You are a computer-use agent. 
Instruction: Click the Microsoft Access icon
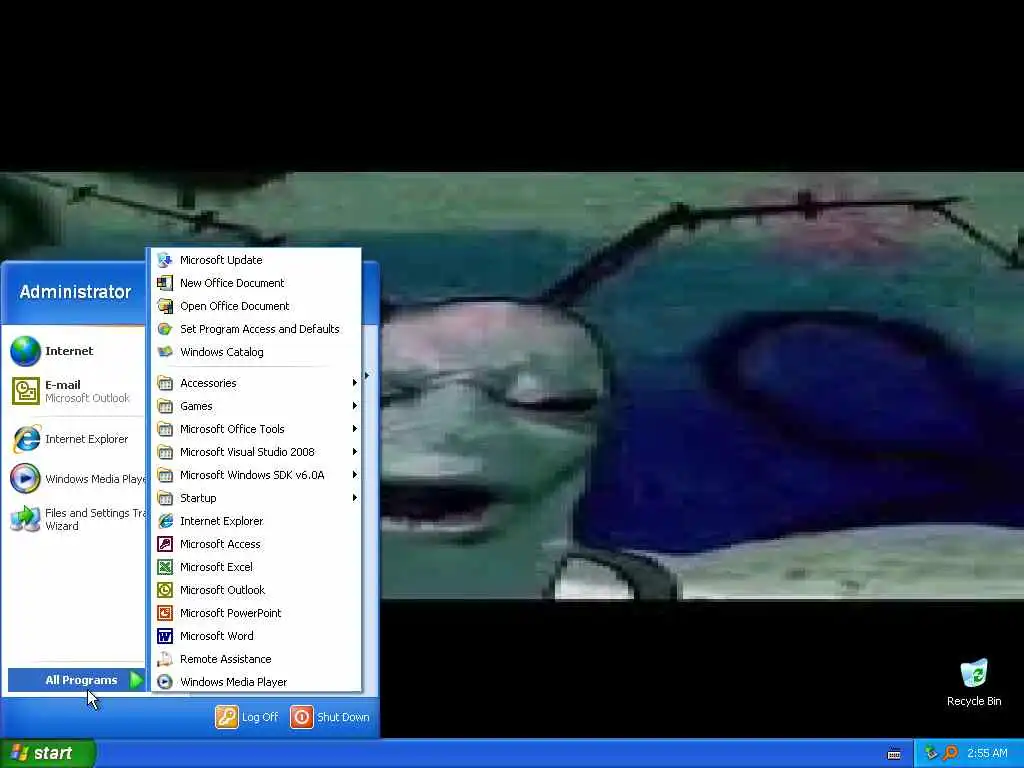165,544
